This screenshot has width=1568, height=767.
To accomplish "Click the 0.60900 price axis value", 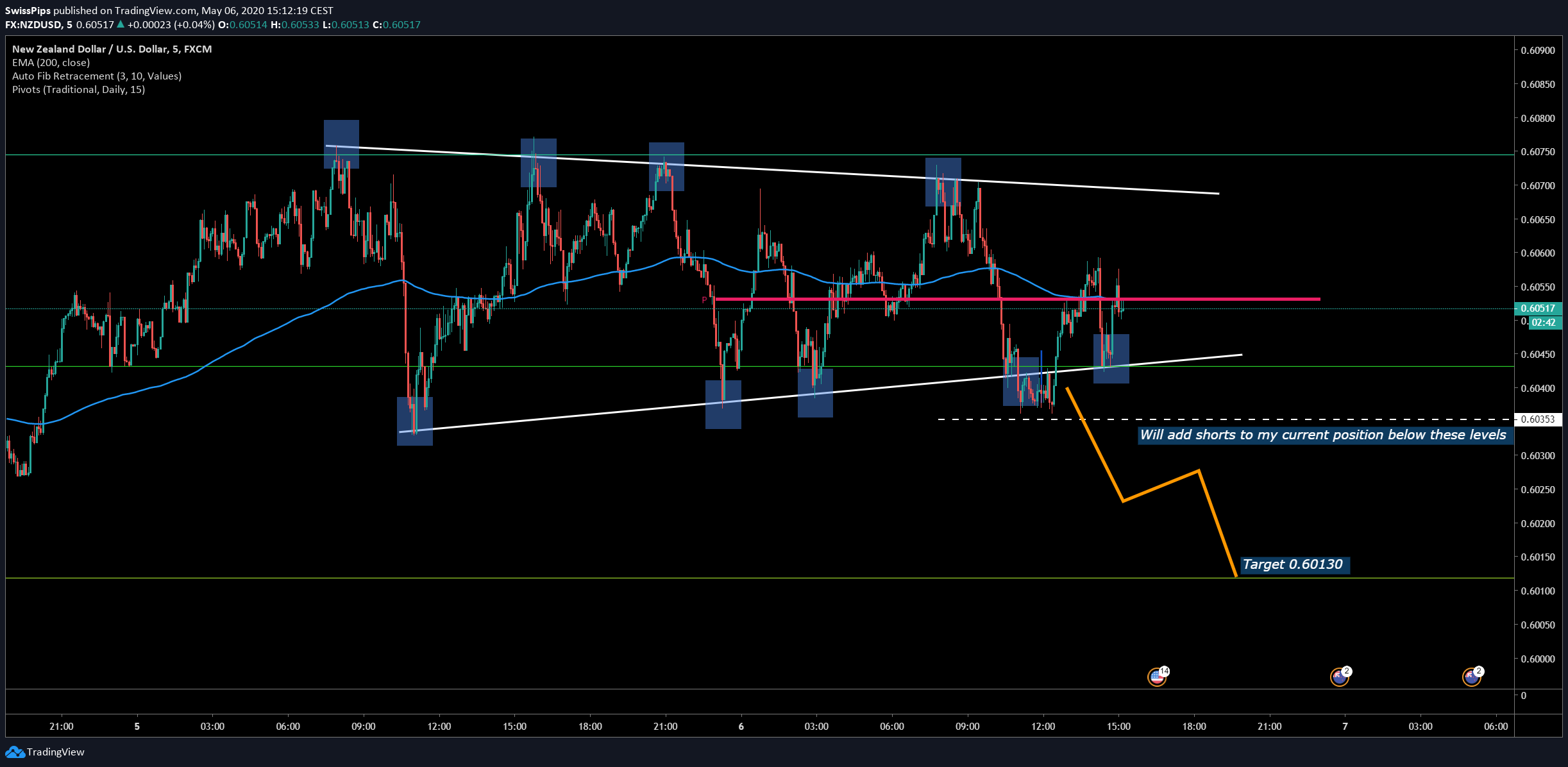I will [1538, 51].
